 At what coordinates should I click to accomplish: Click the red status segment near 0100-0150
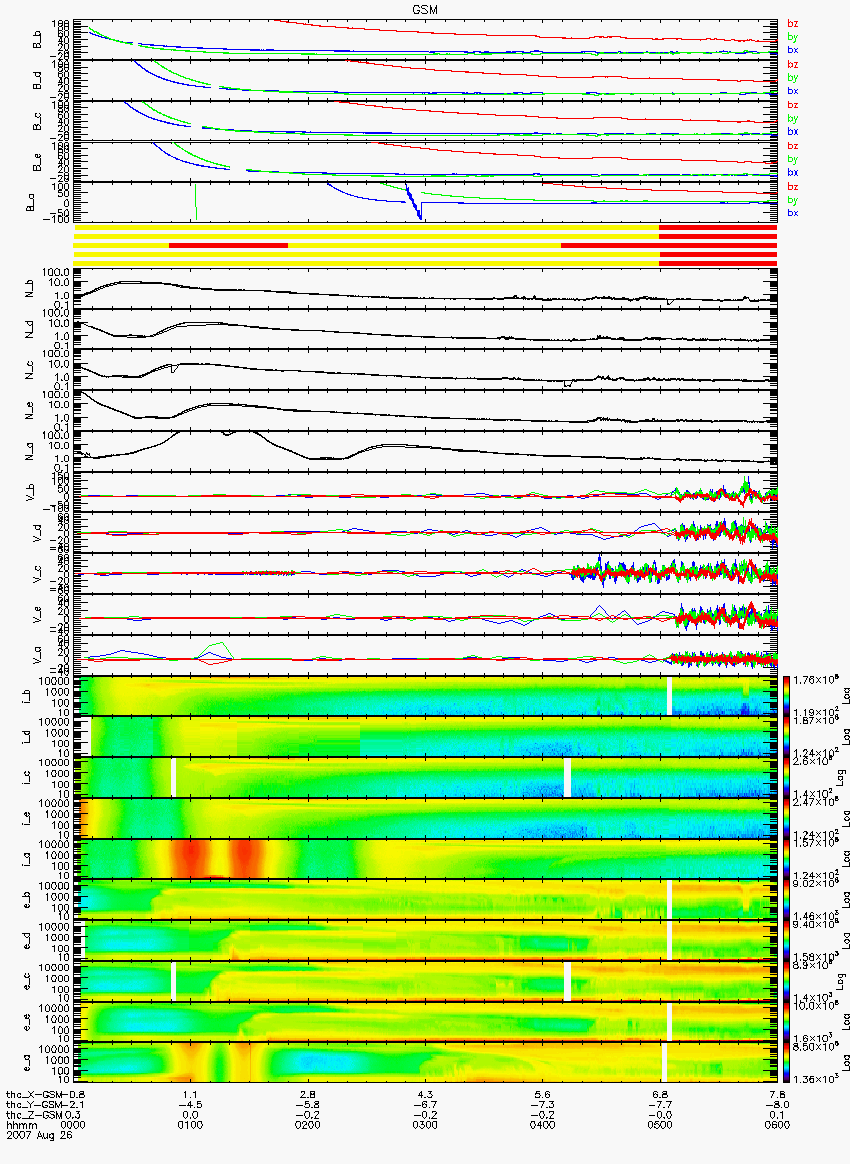228,245
